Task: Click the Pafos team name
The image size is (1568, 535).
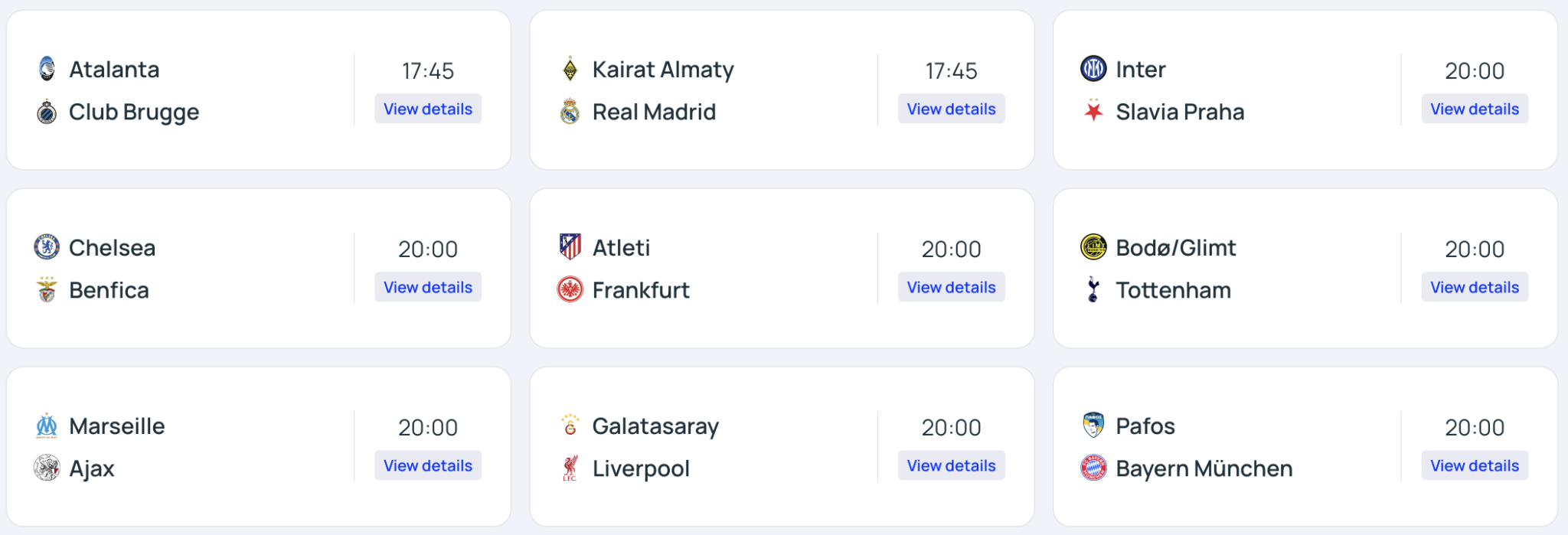Action: pyautogui.click(x=1145, y=426)
